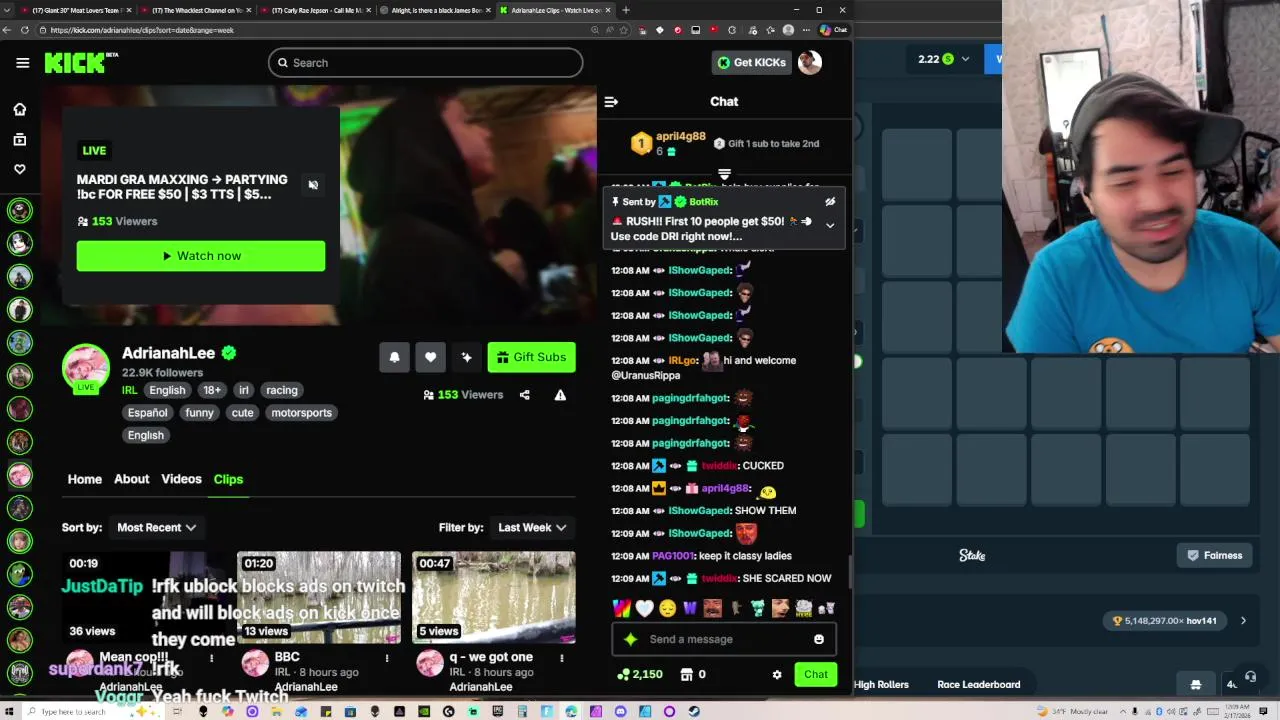Open the Home icon in sidebar

pos(19,109)
